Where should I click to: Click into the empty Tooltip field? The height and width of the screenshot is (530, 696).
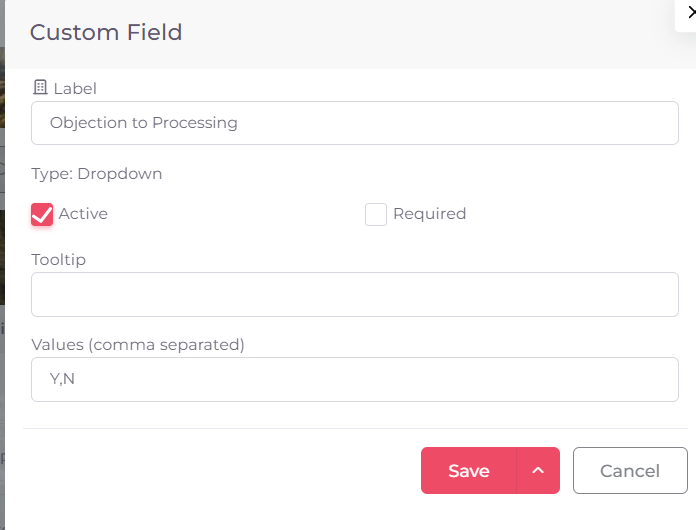click(355, 294)
